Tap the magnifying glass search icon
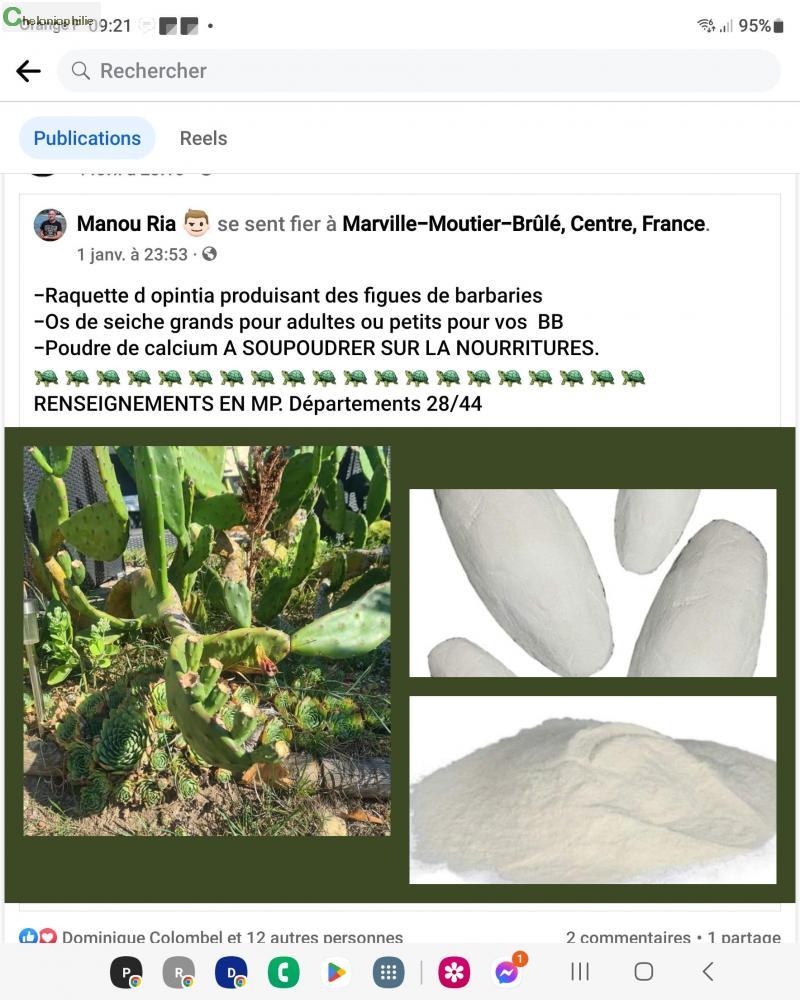 click(80, 71)
